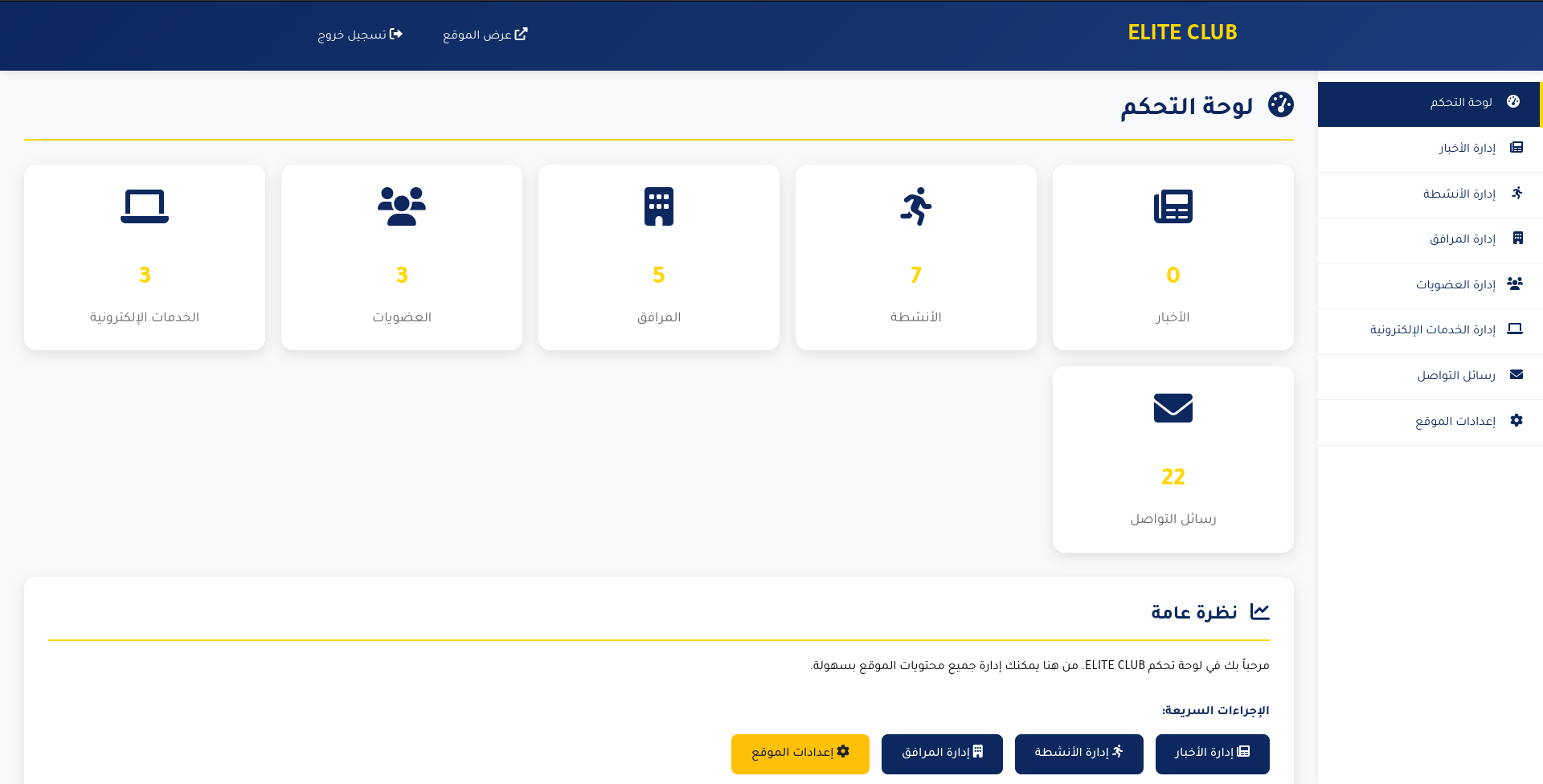1543x784 pixels.
Task: Click the number 7 on الأنشطة card
Action: tap(916, 275)
